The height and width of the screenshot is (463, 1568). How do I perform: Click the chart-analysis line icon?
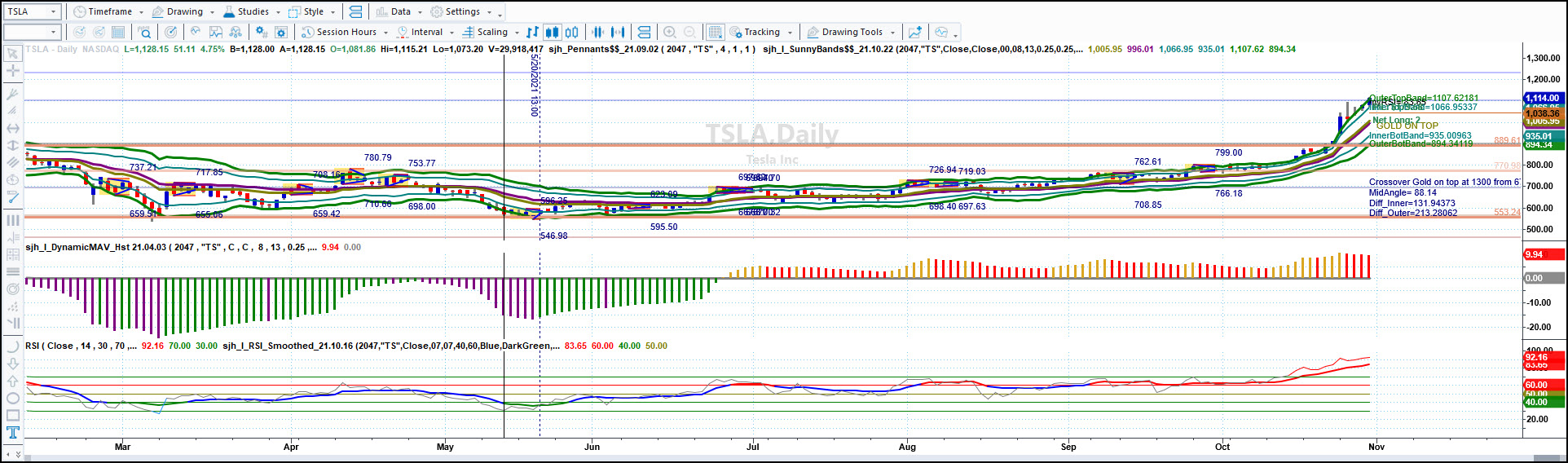216,32
